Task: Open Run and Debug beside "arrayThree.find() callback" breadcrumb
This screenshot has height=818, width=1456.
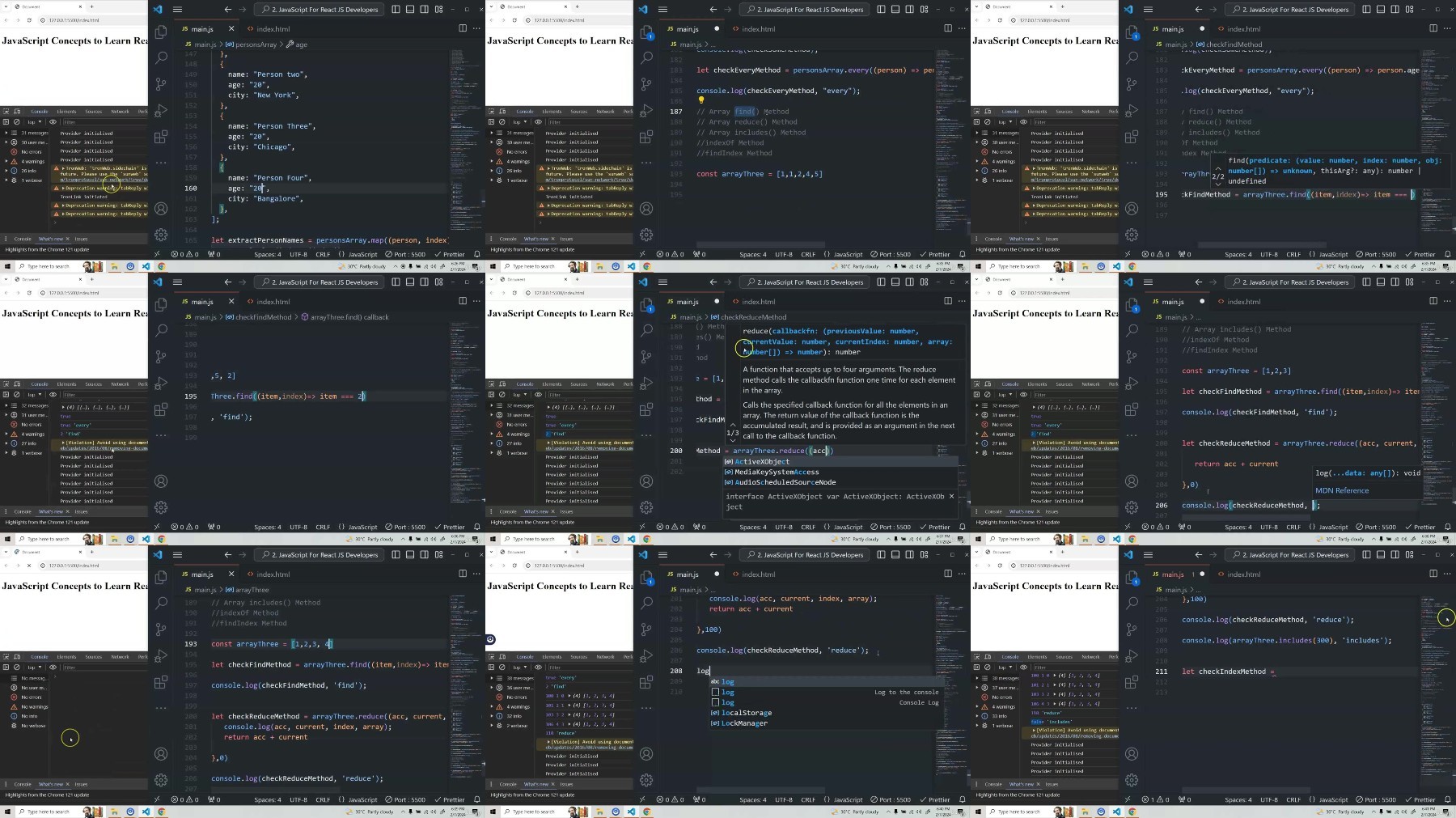Action: click(161, 383)
